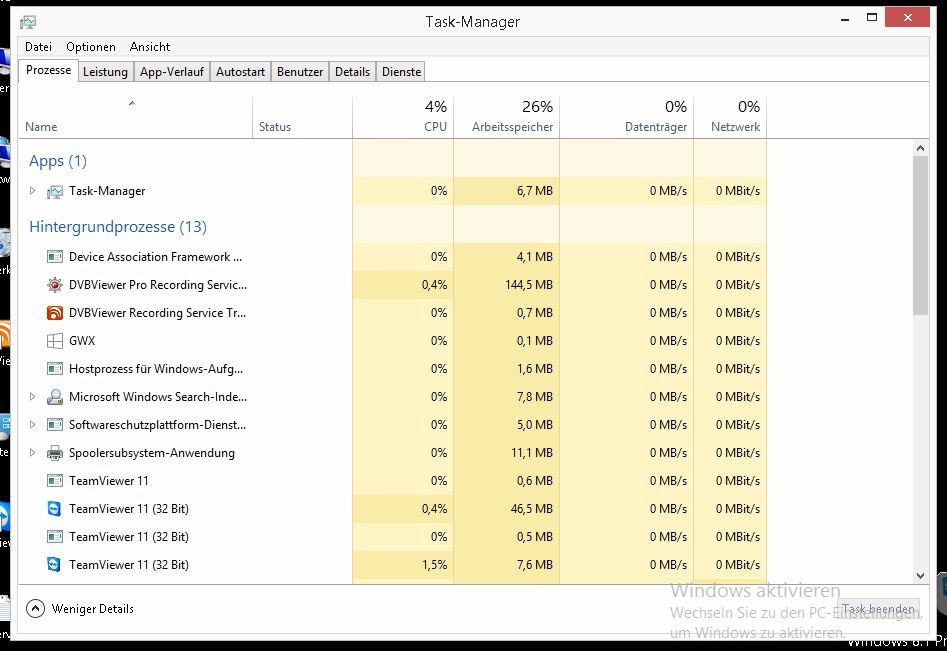
Task: Click the 46,5 MB memory value
Action: [x=531, y=508]
